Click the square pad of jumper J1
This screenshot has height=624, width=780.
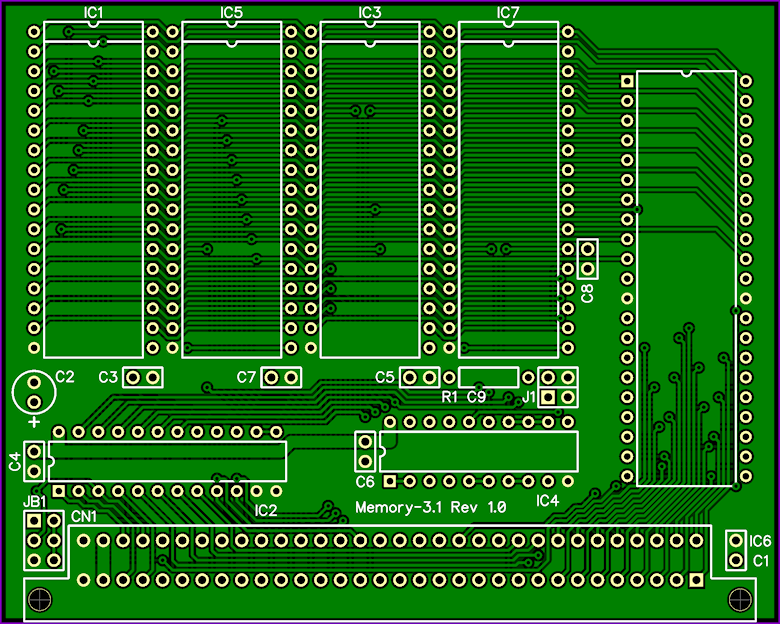[x=548, y=397]
